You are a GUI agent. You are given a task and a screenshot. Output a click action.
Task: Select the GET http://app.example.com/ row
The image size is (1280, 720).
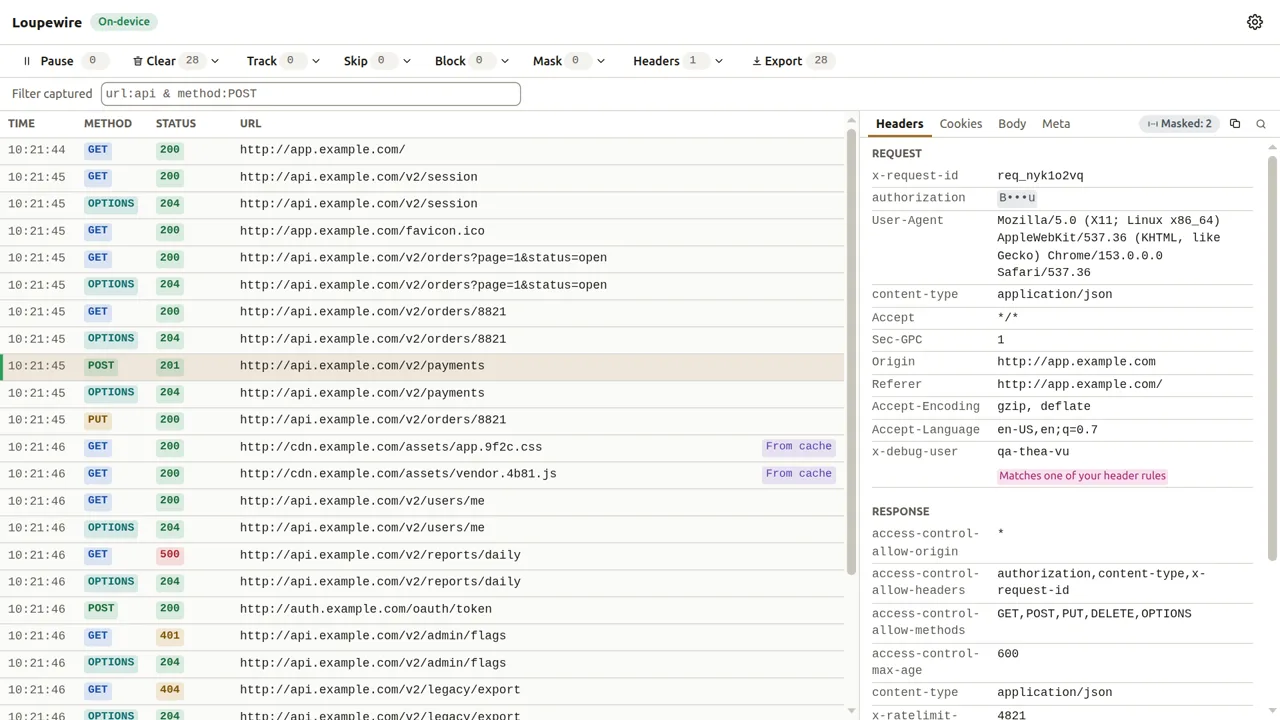point(422,150)
